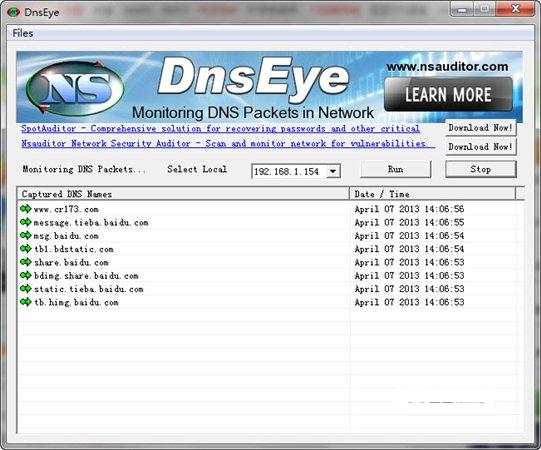Click the timestamp in the tb1.bdstatic.com row
The image size is (541, 450).
[x=409, y=249]
